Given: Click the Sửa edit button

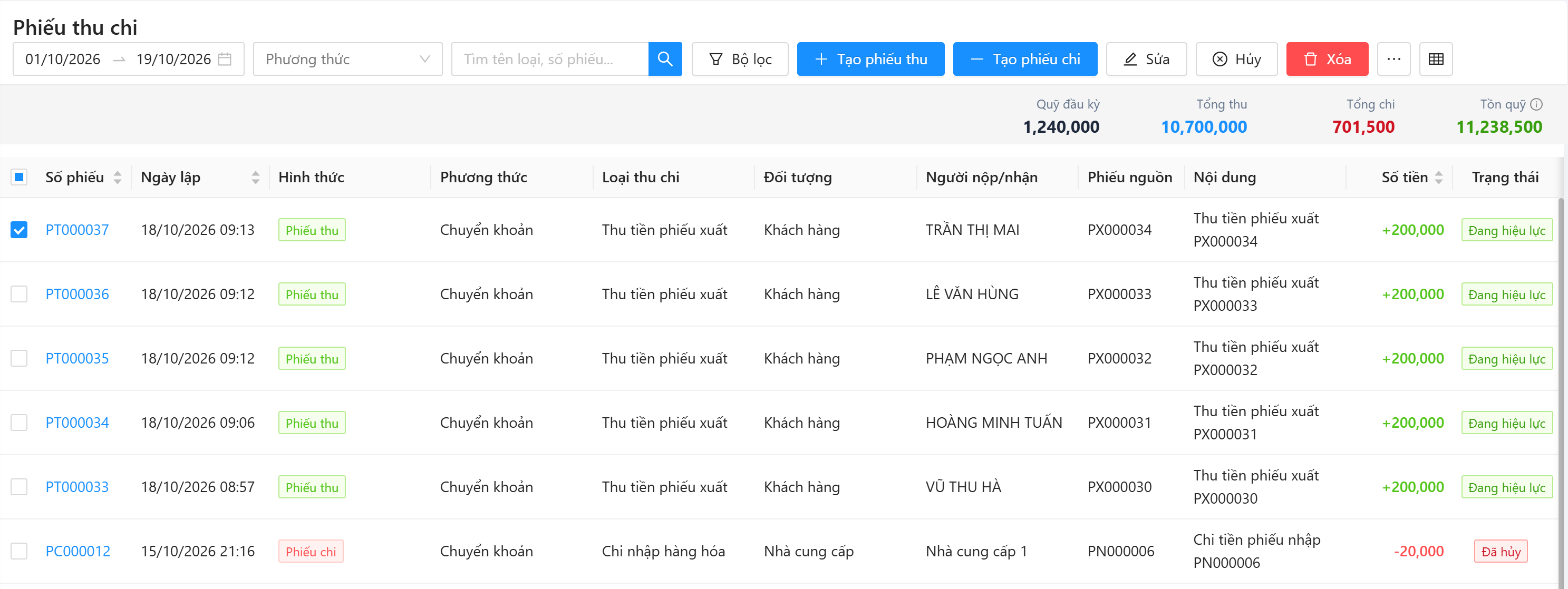Looking at the screenshot, I should click(1146, 59).
